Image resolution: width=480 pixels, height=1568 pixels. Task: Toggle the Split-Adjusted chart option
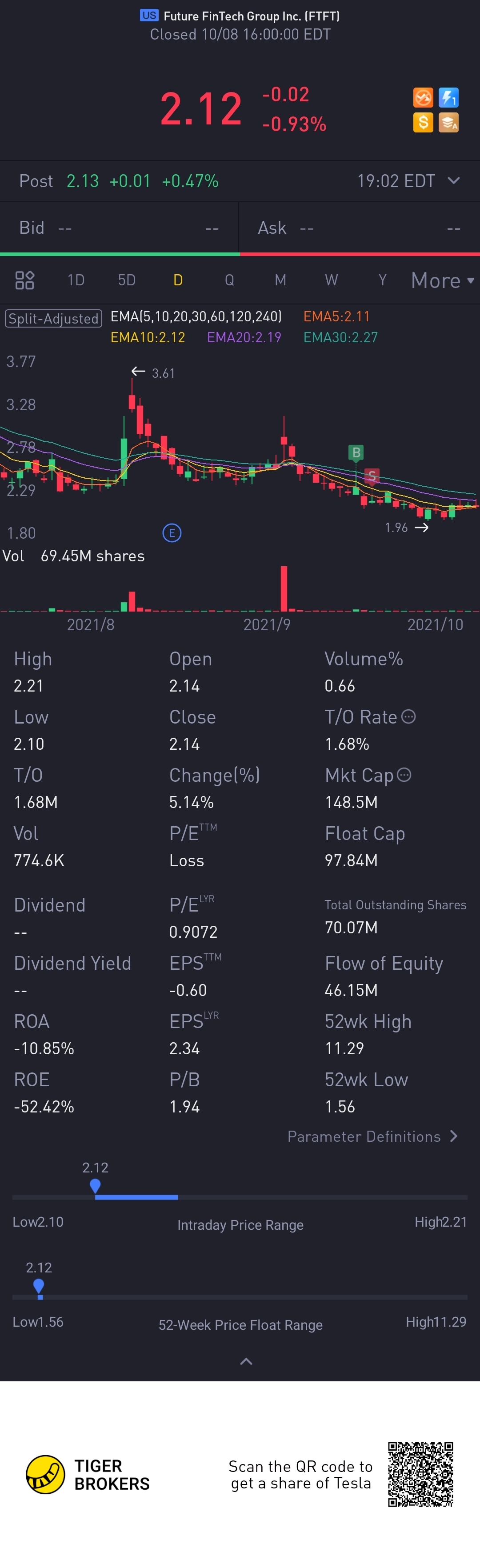[53, 318]
